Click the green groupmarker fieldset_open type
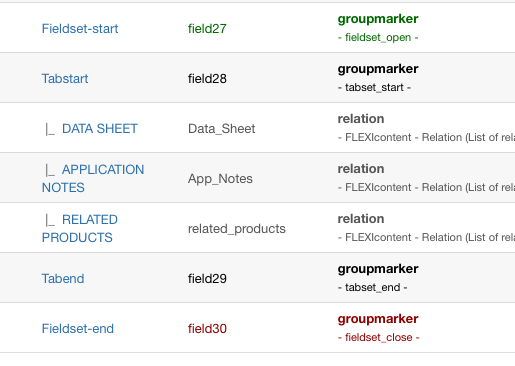This screenshot has height=366, width=515. [x=378, y=28]
